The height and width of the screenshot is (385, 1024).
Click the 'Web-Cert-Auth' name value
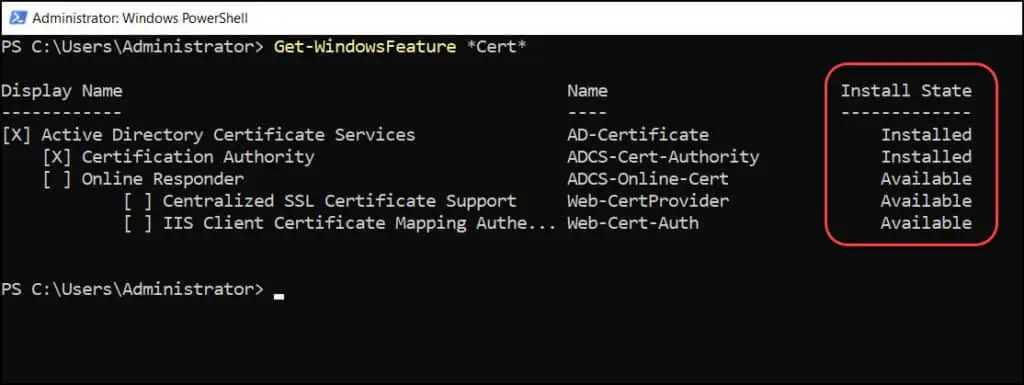633,223
